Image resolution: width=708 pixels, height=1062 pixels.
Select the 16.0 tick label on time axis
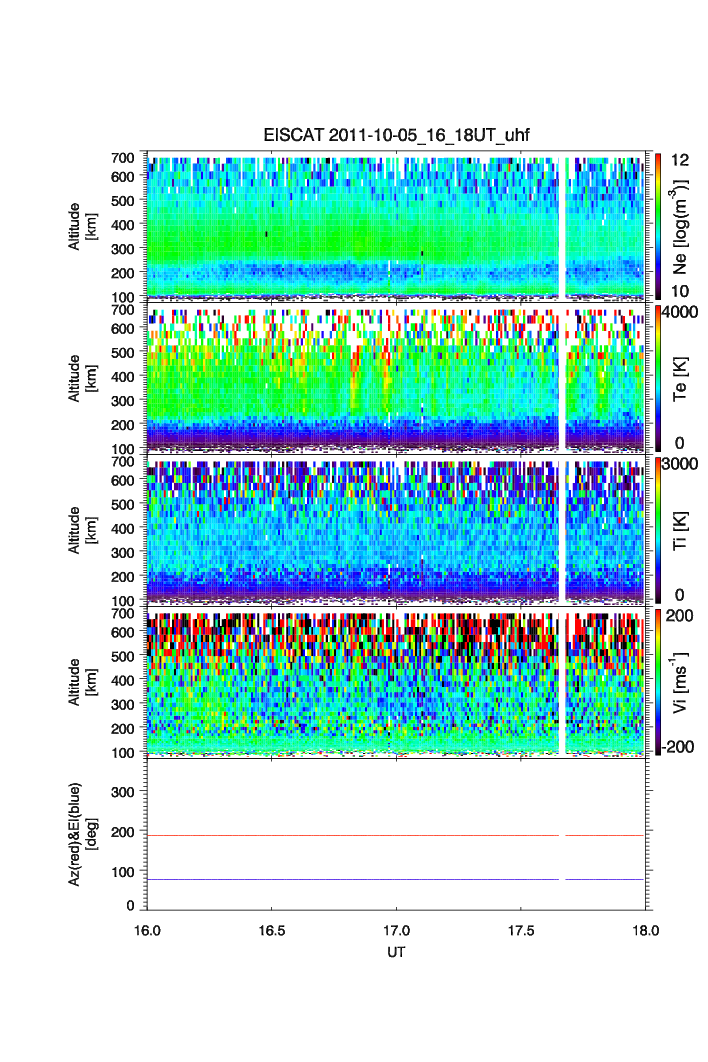click(x=148, y=929)
